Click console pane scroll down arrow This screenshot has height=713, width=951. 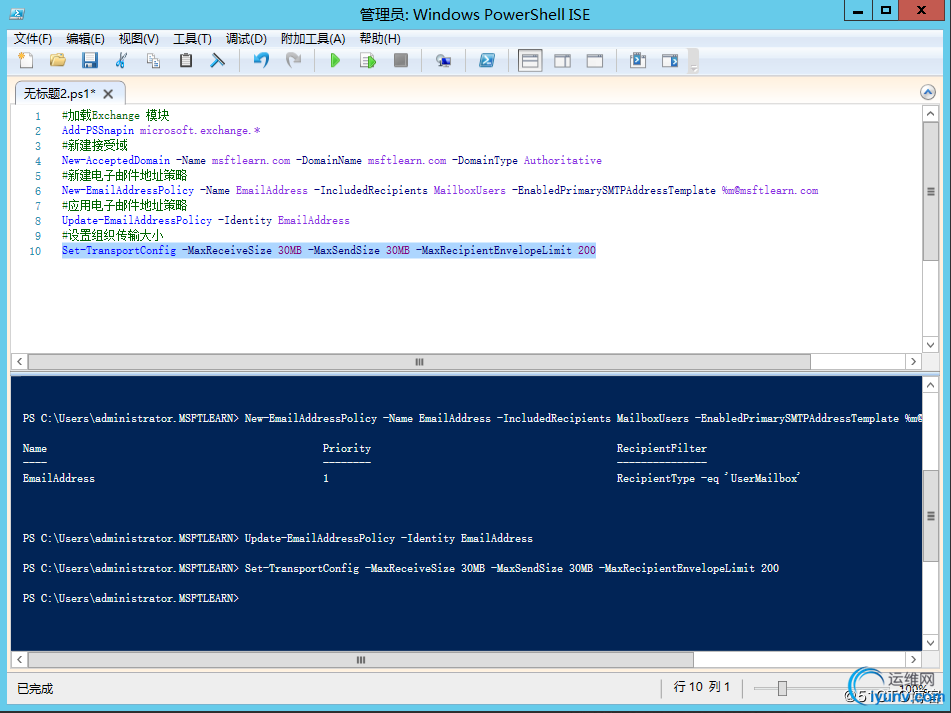(x=930, y=643)
